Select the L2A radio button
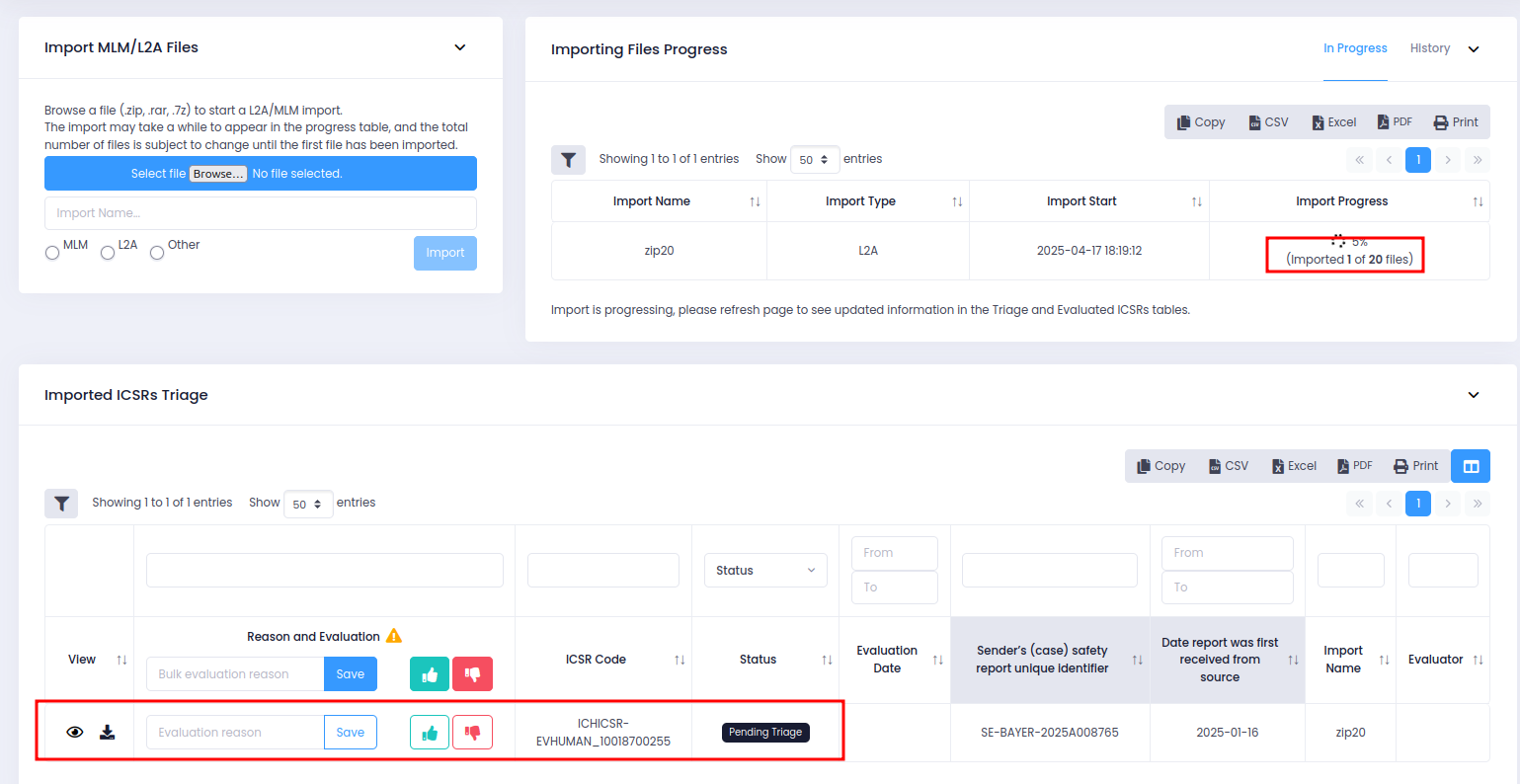 108,253
